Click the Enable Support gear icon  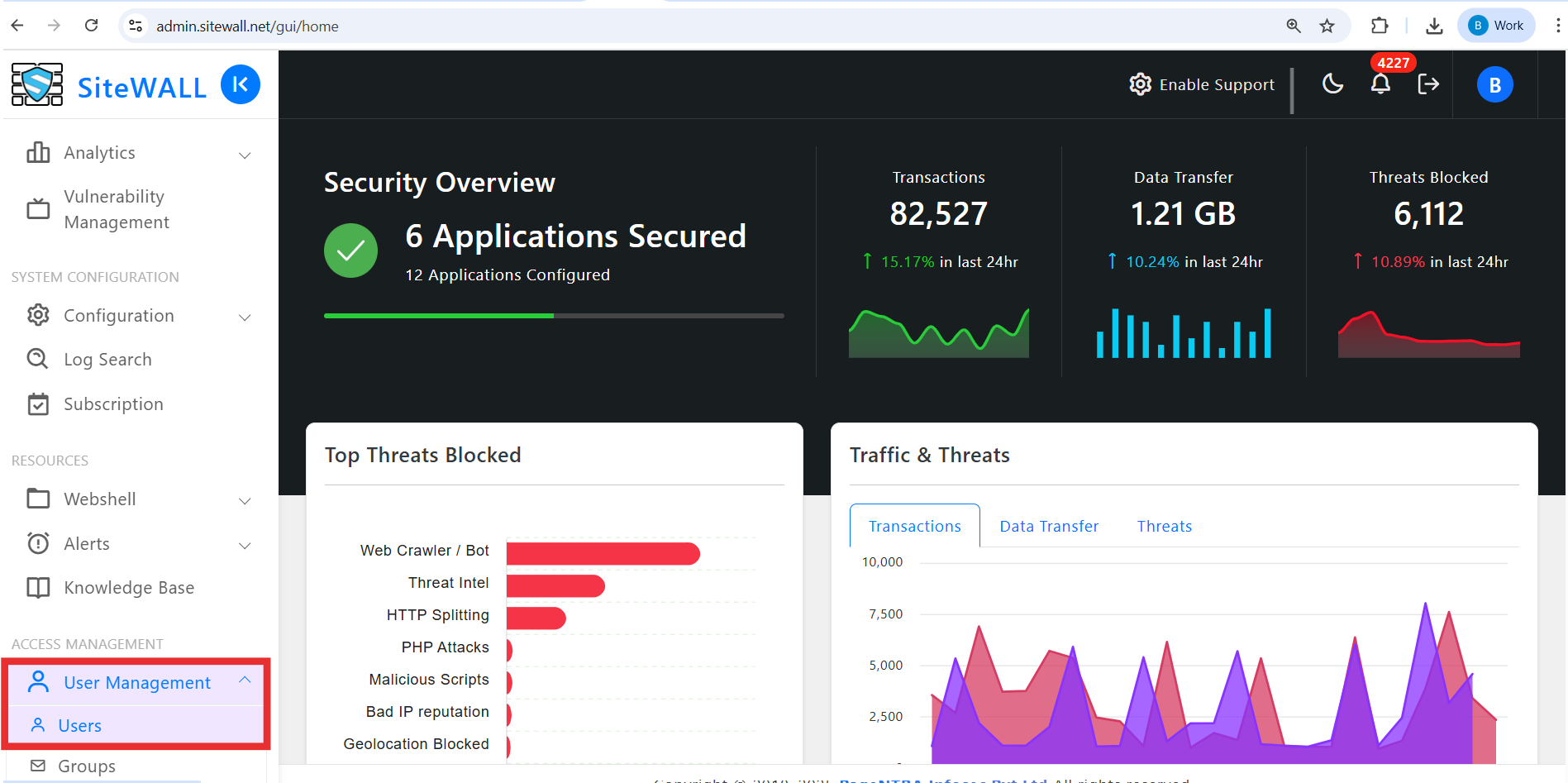click(1141, 84)
